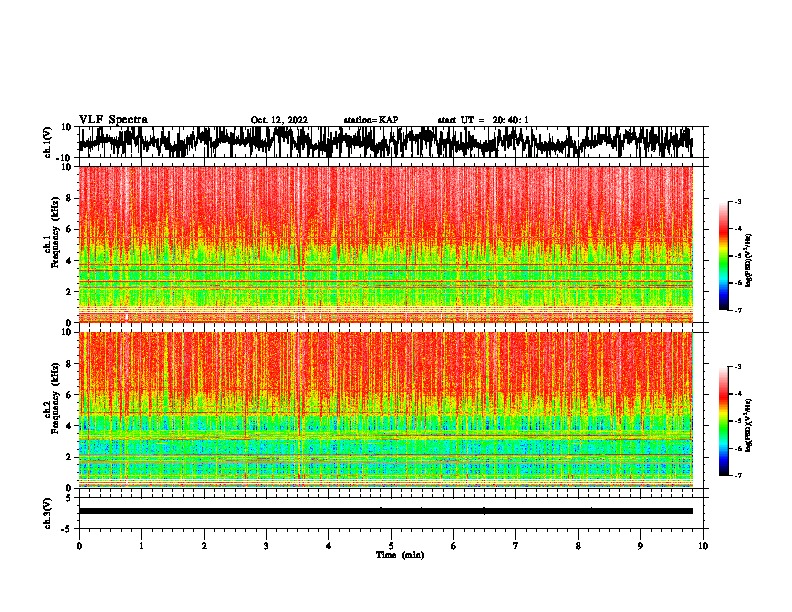The width and height of the screenshot is (792, 612).
Task: Click the "6" minute tick label on time axis
Action: 454,546
